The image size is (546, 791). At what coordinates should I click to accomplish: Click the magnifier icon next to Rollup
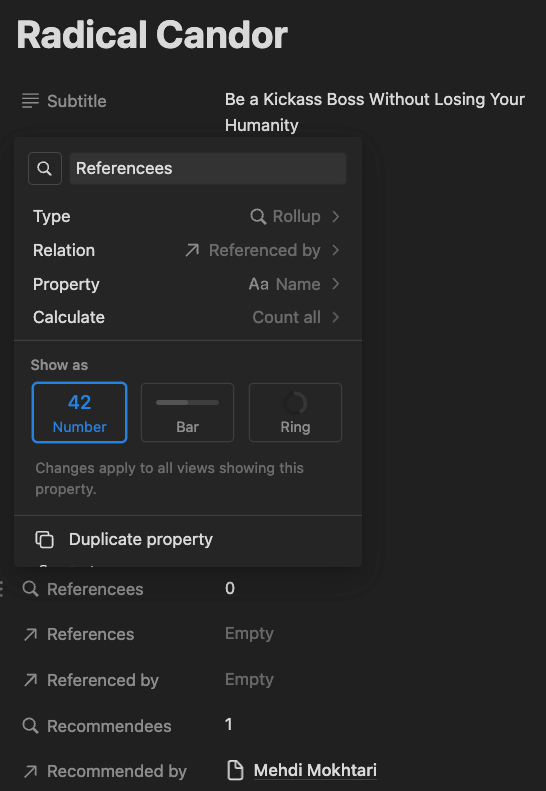pos(258,217)
